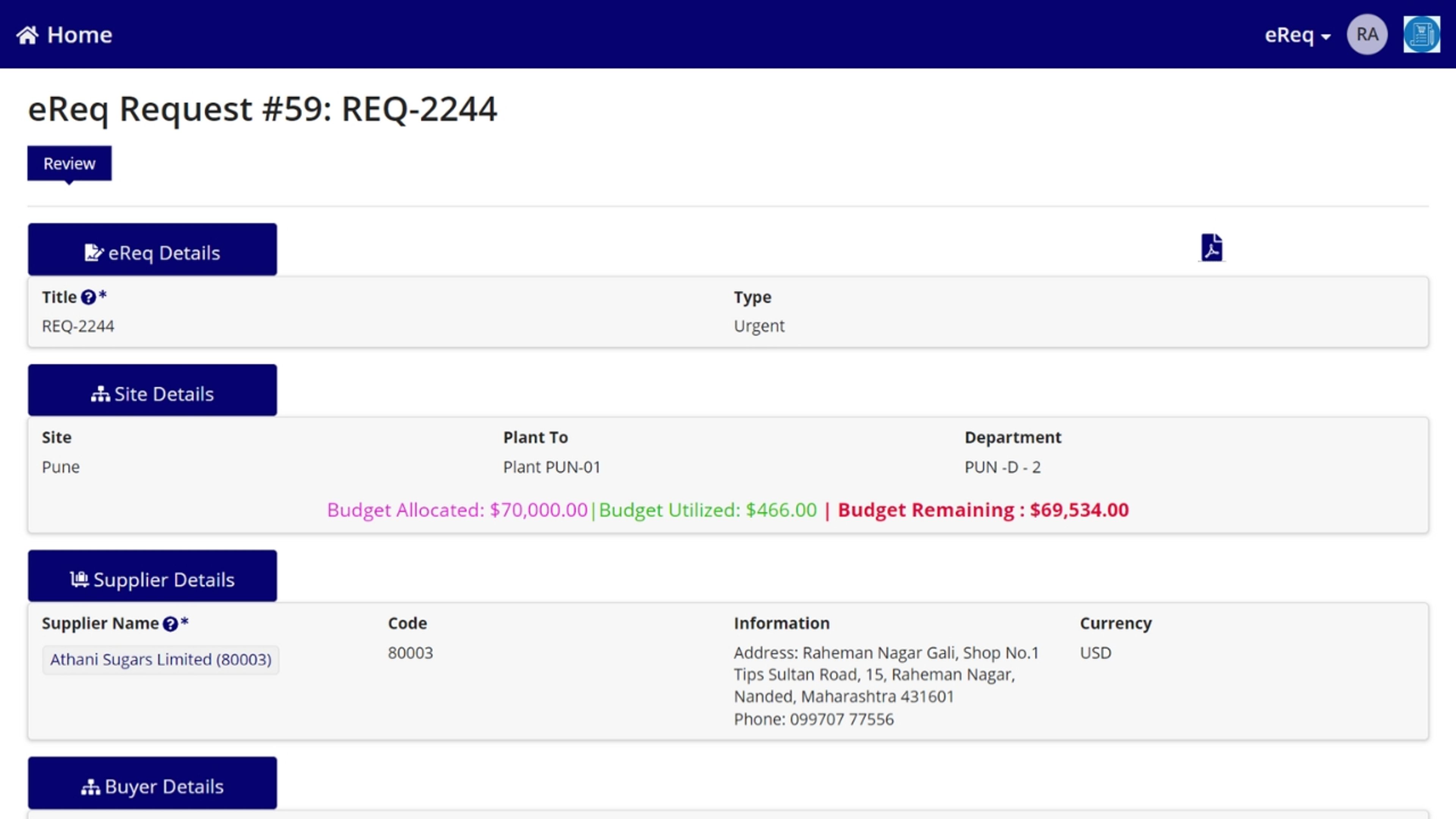Image resolution: width=1456 pixels, height=819 pixels.
Task: Click the site value Pune
Action: (x=61, y=467)
